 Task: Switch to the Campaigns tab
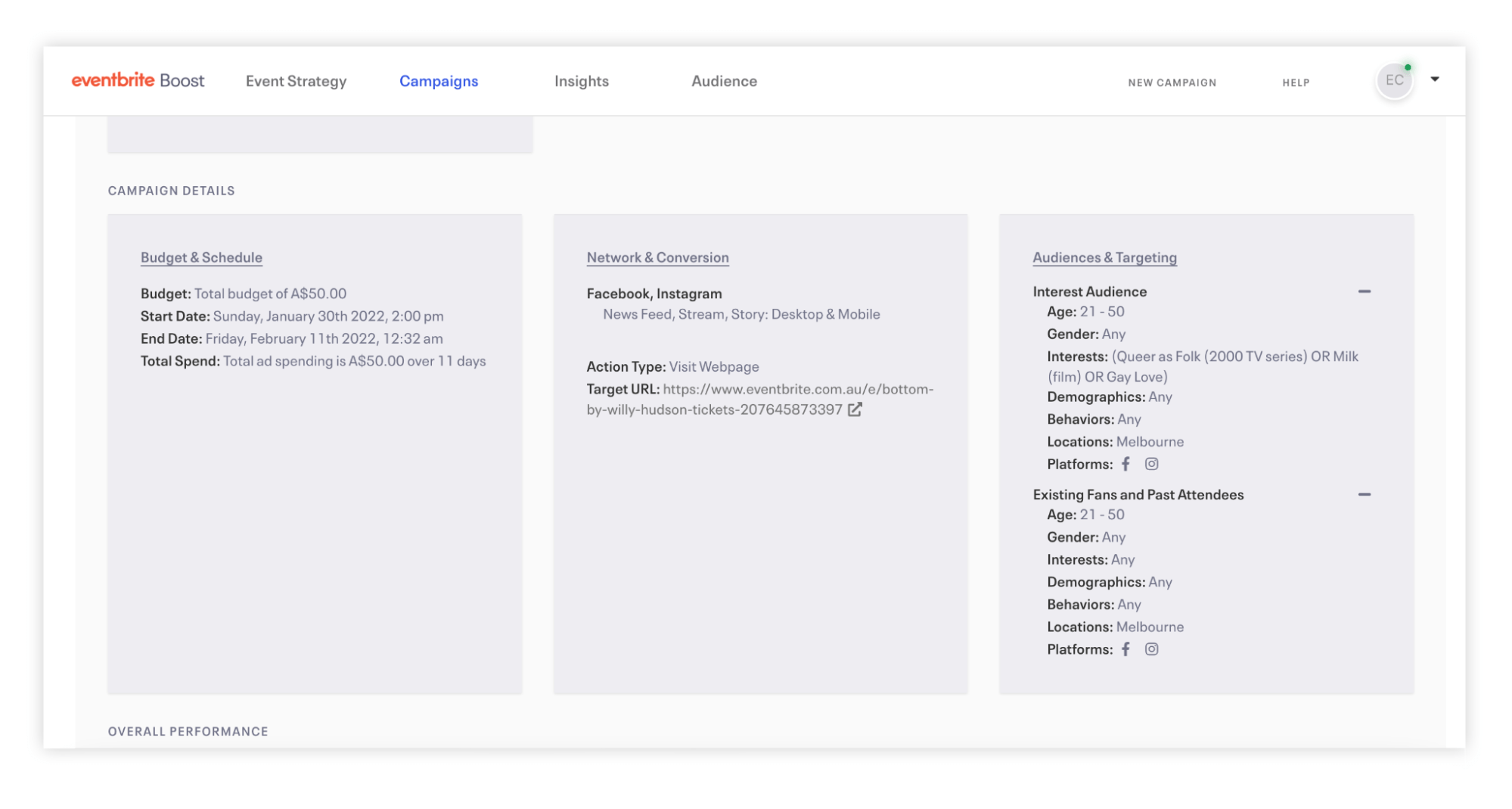pos(439,81)
